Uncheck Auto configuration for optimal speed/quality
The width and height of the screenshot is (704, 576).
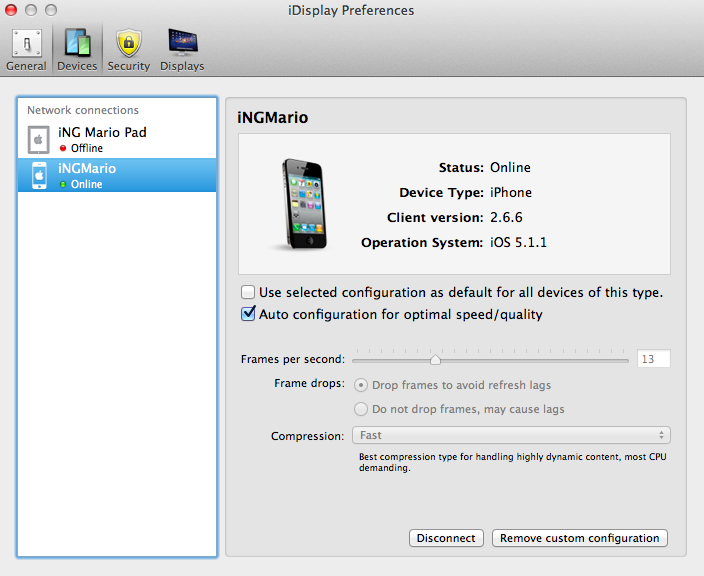click(x=248, y=314)
